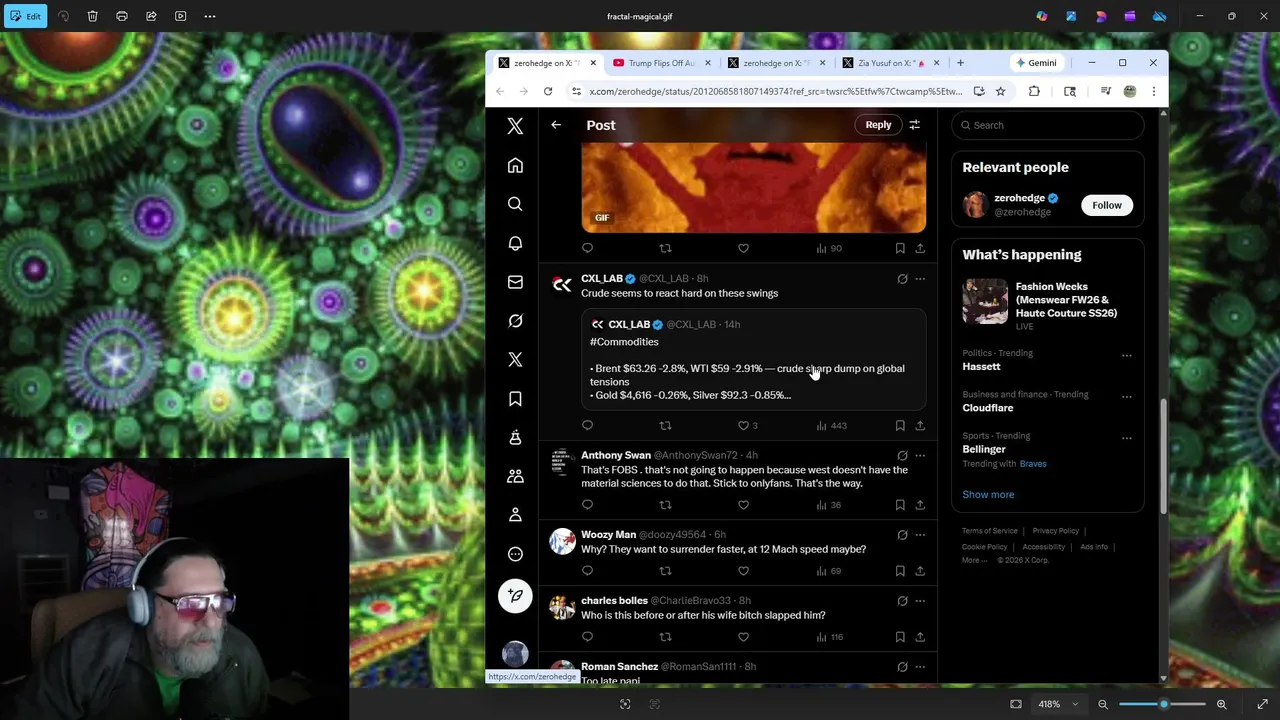
Task: Enter fullscreen using the expand arrows icon
Action: pos(1262,704)
